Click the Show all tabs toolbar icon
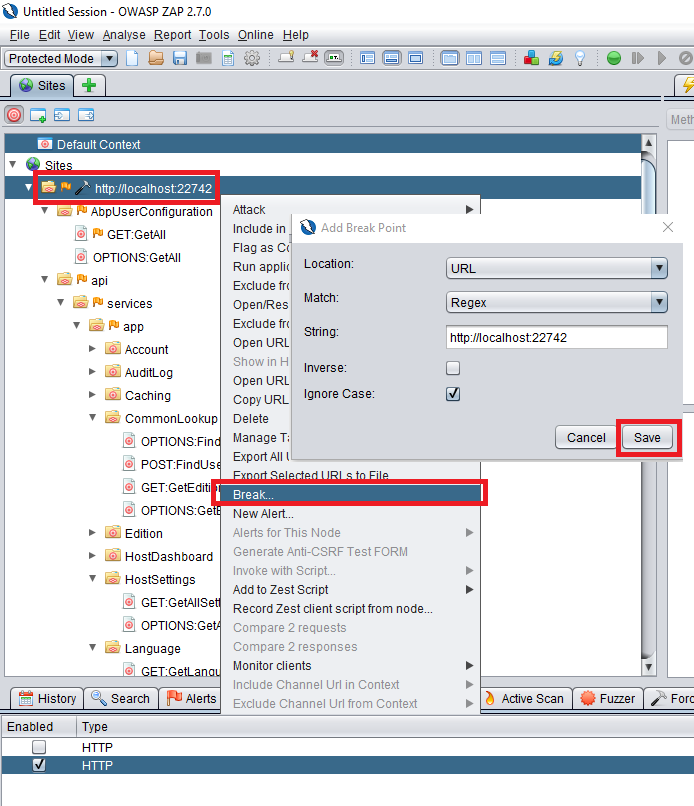 [x=286, y=57]
